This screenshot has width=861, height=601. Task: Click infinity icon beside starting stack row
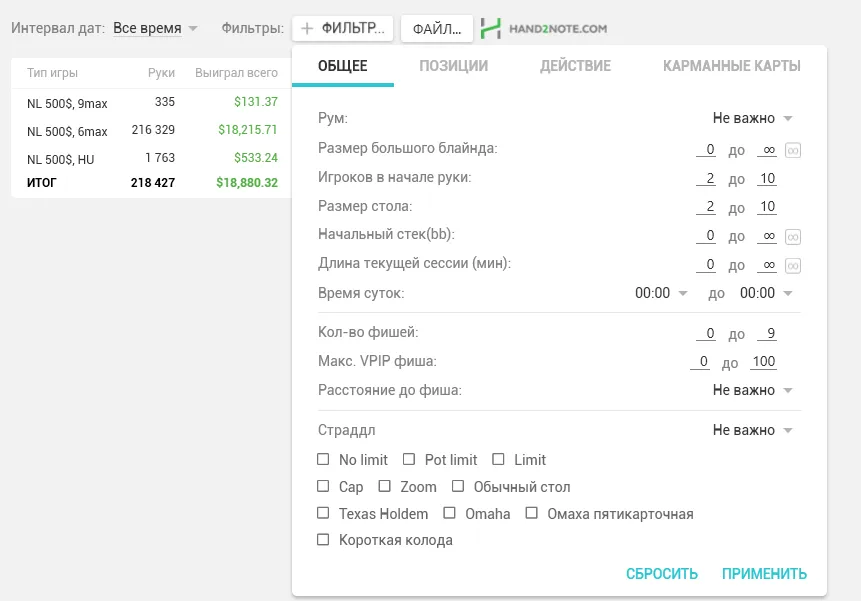[793, 237]
